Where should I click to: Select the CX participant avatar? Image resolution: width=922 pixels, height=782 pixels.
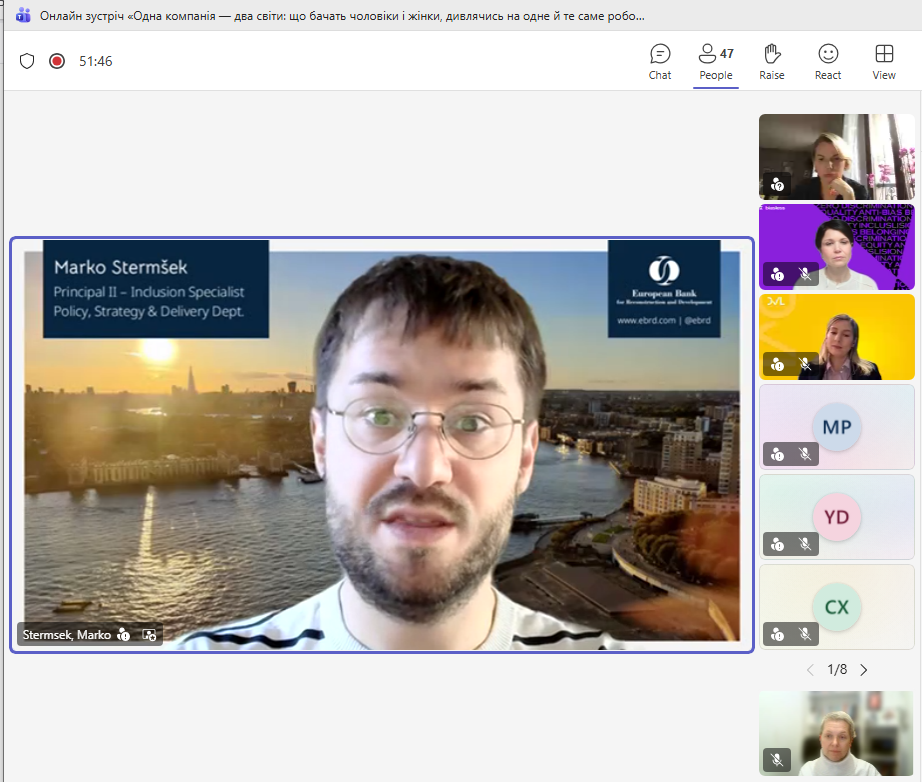point(836,607)
